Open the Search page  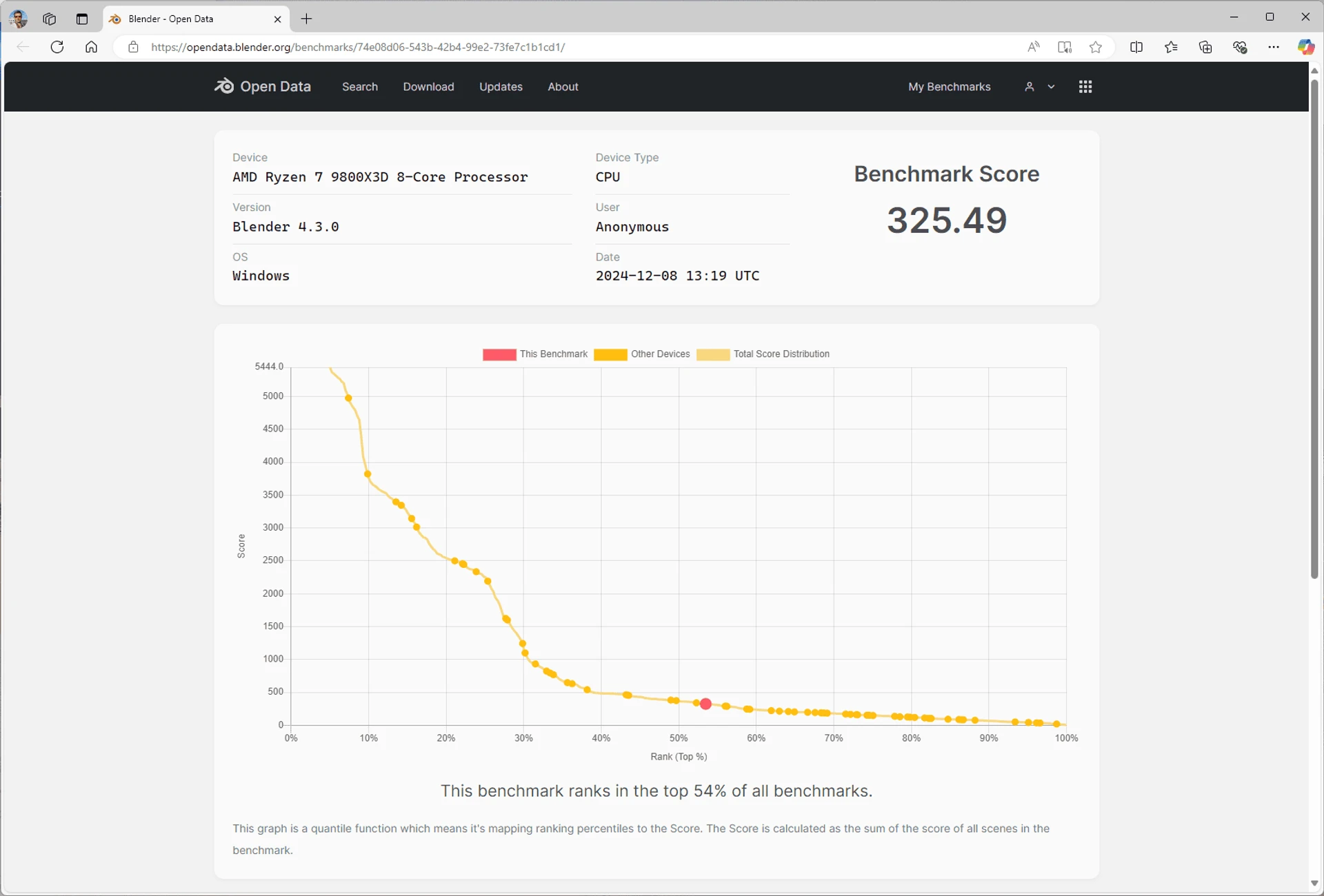coord(359,86)
